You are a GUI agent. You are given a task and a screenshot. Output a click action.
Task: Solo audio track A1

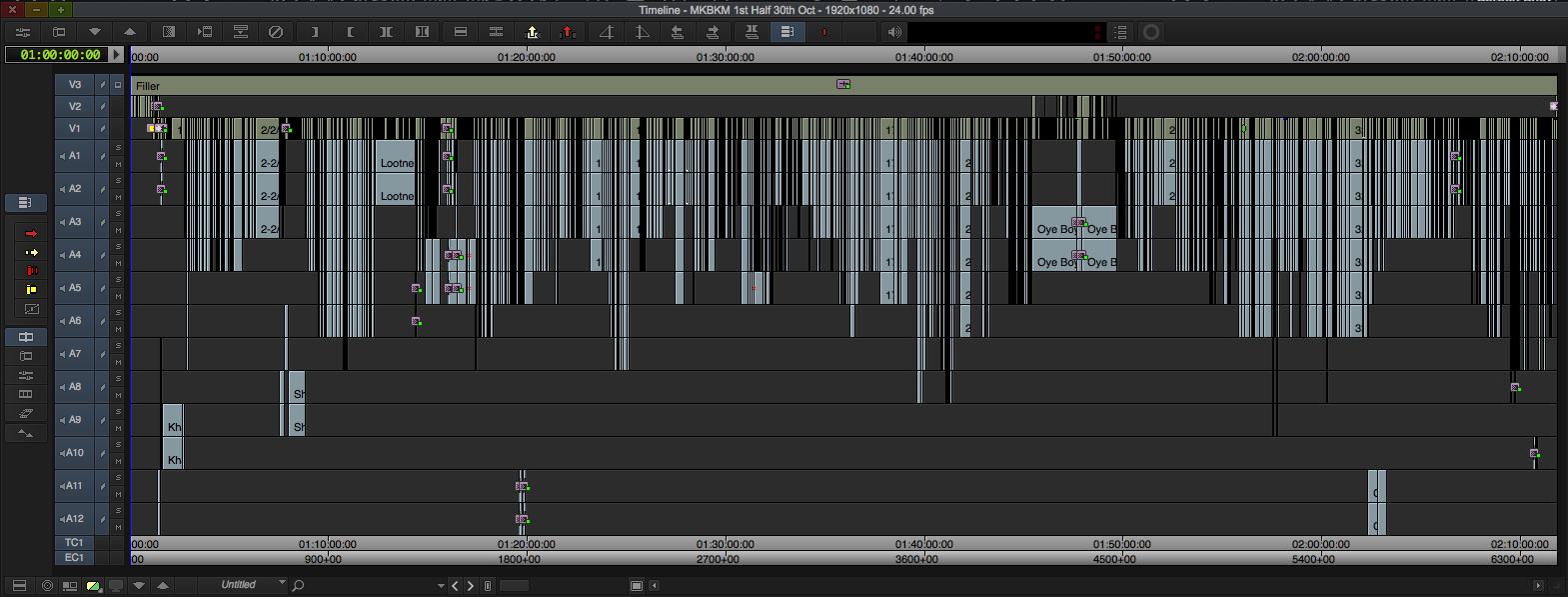pos(118,148)
